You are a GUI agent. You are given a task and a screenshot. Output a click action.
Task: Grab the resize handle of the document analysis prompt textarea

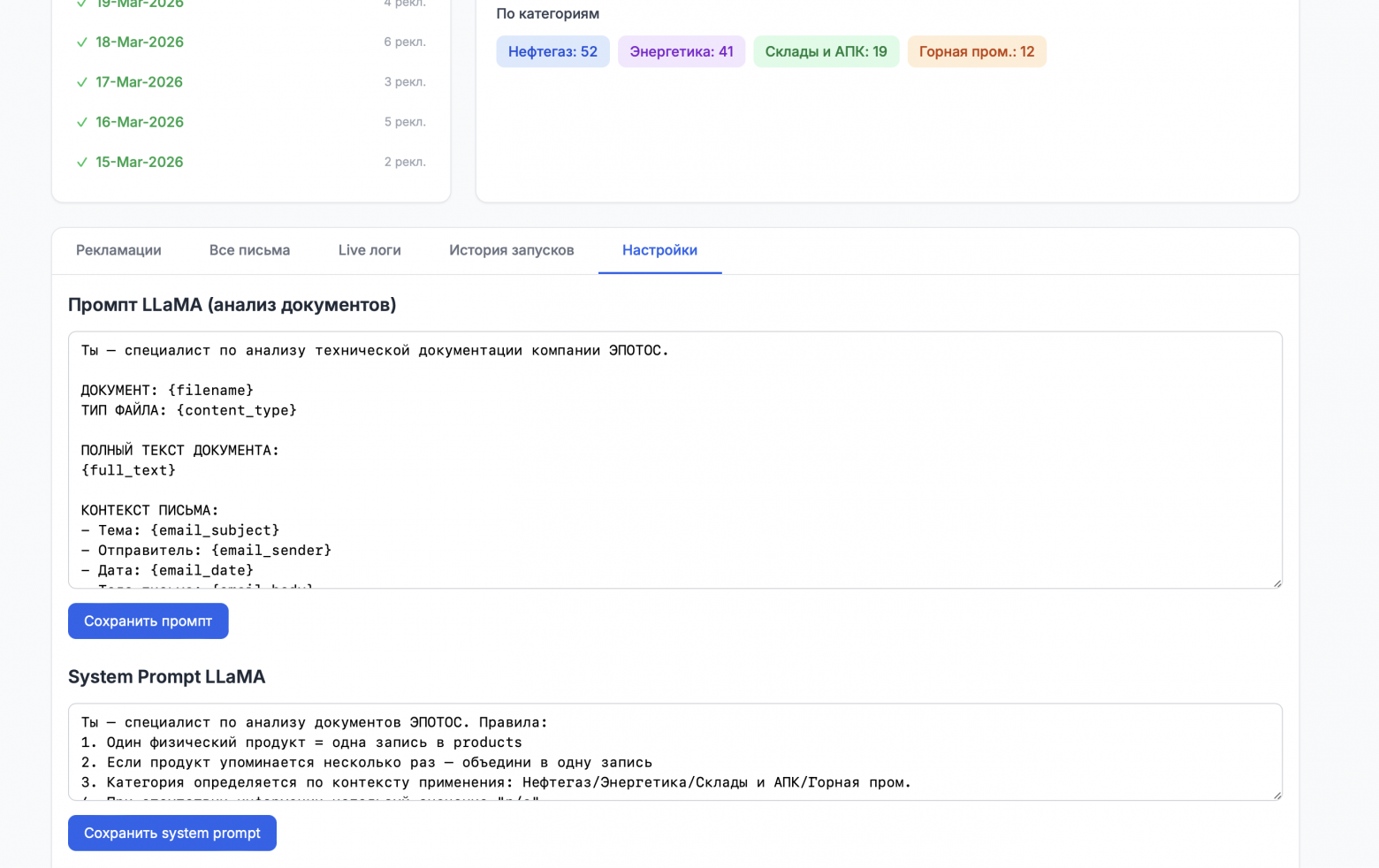[x=1276, y=583]
